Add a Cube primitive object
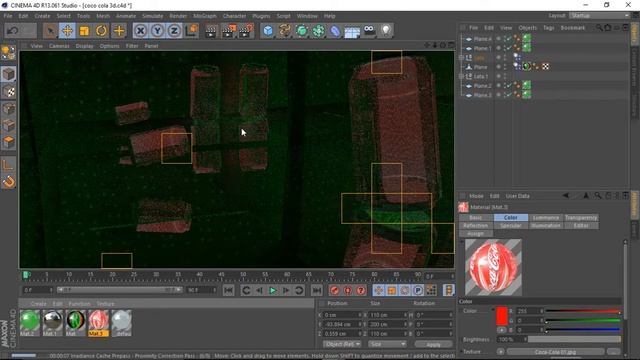Viewport: 640px width, 360px height. (x=268, y=31)
